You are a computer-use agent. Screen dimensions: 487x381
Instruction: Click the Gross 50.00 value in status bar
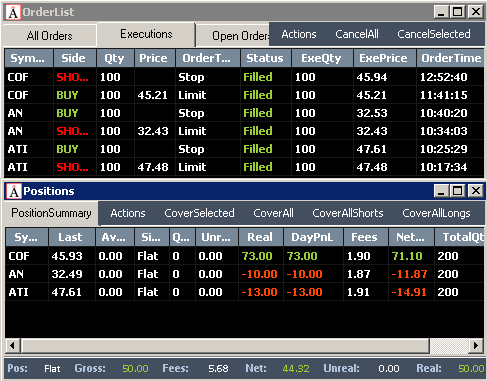click(x=135, y=369)
